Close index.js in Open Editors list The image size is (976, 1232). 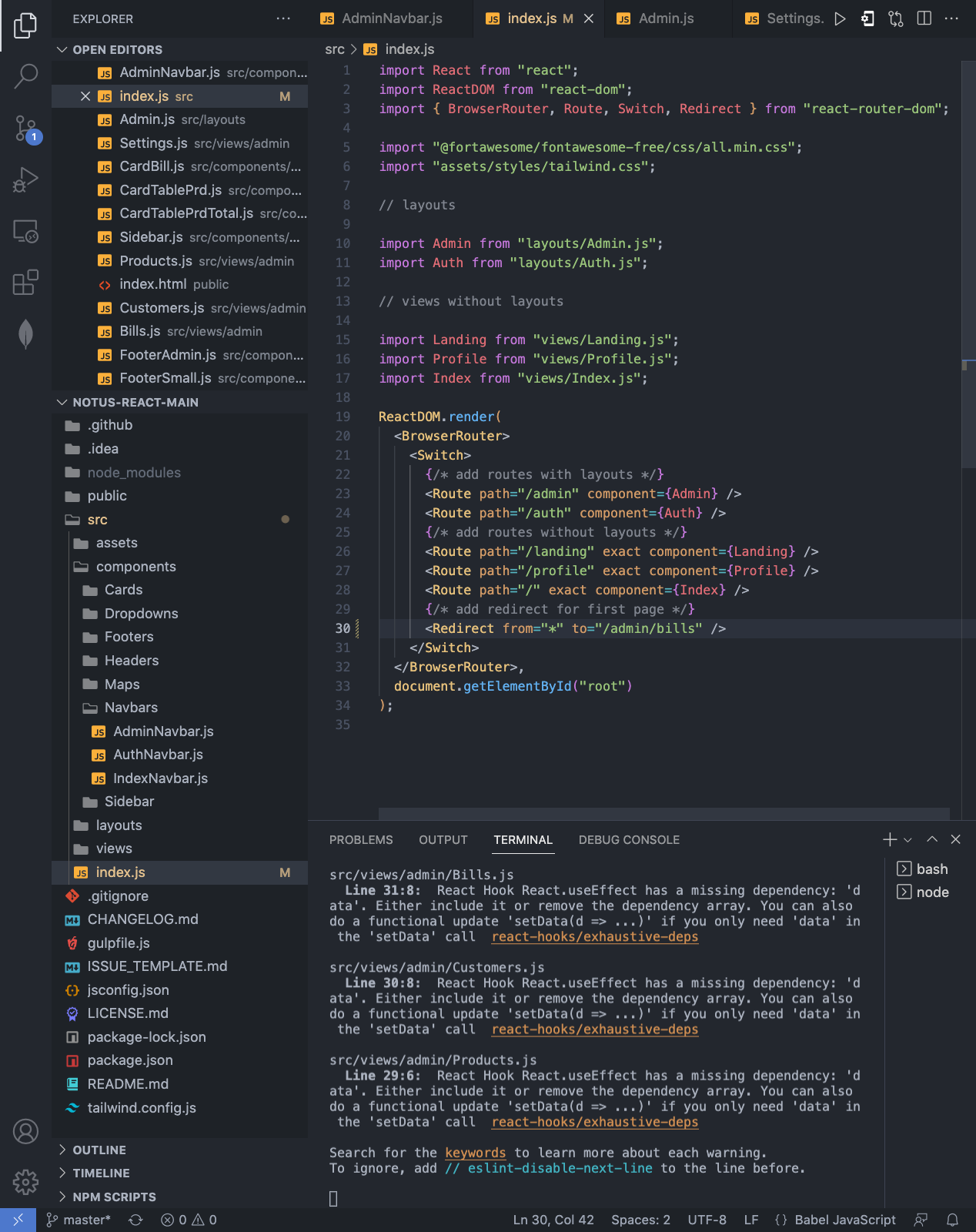pyautogui.click(x=85, y=96)
